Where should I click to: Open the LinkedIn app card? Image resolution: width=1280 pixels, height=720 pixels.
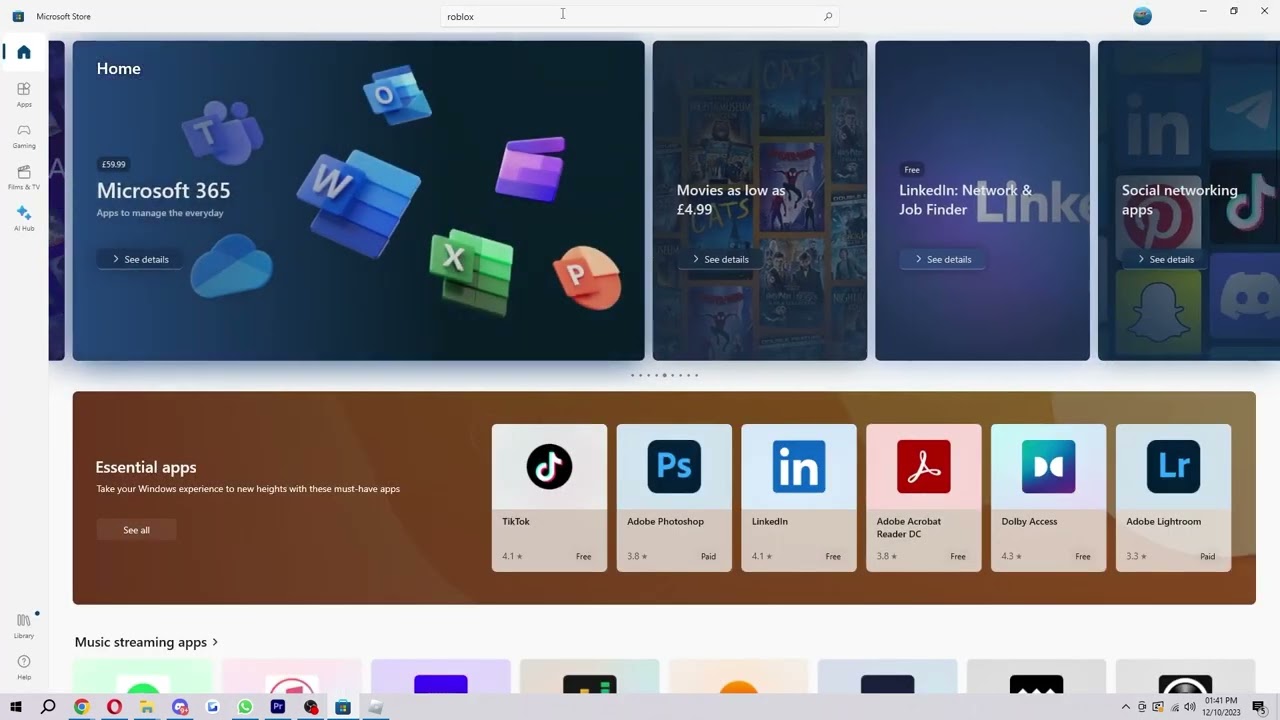point(799,498)
